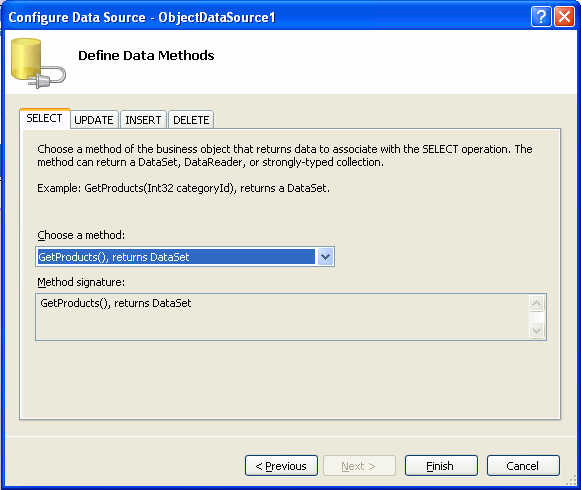Image resolution: width=581 pixels, height=490 pixels.
Task: Click the Choose a method label
Action: point(81,235)
